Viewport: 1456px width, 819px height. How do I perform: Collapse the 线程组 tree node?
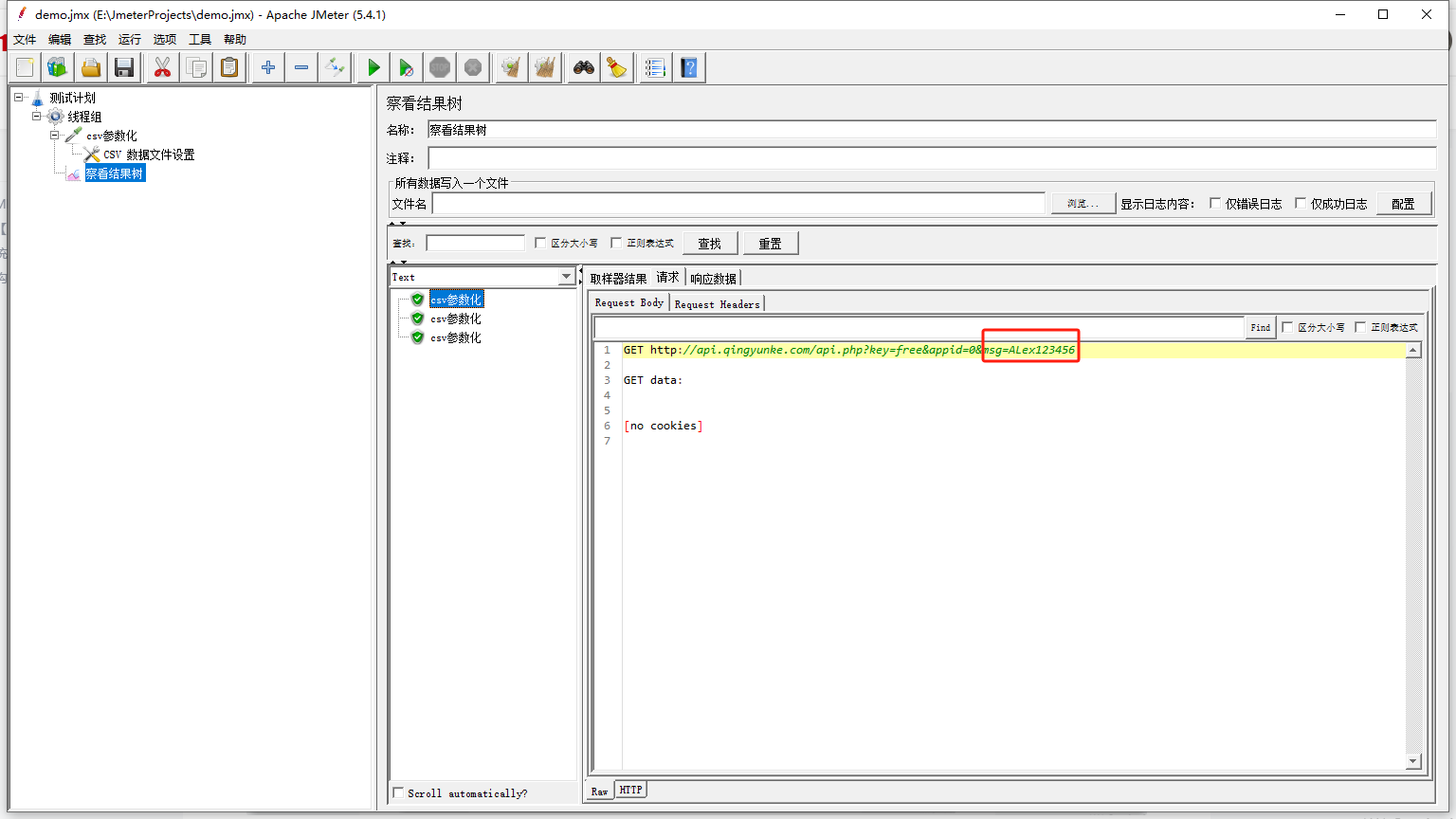click(x=36, y=117)
